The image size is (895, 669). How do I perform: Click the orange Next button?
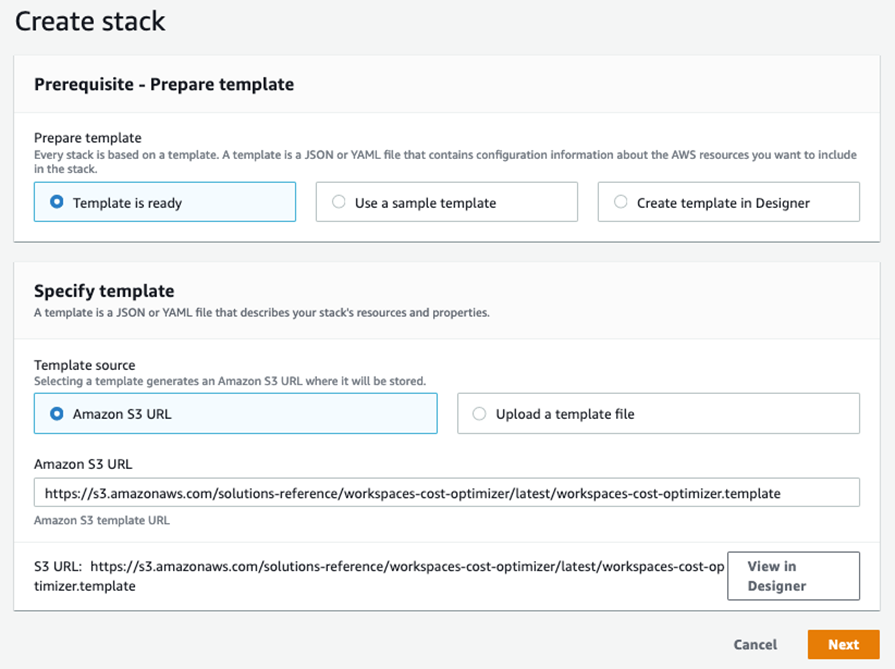point(843,644)
